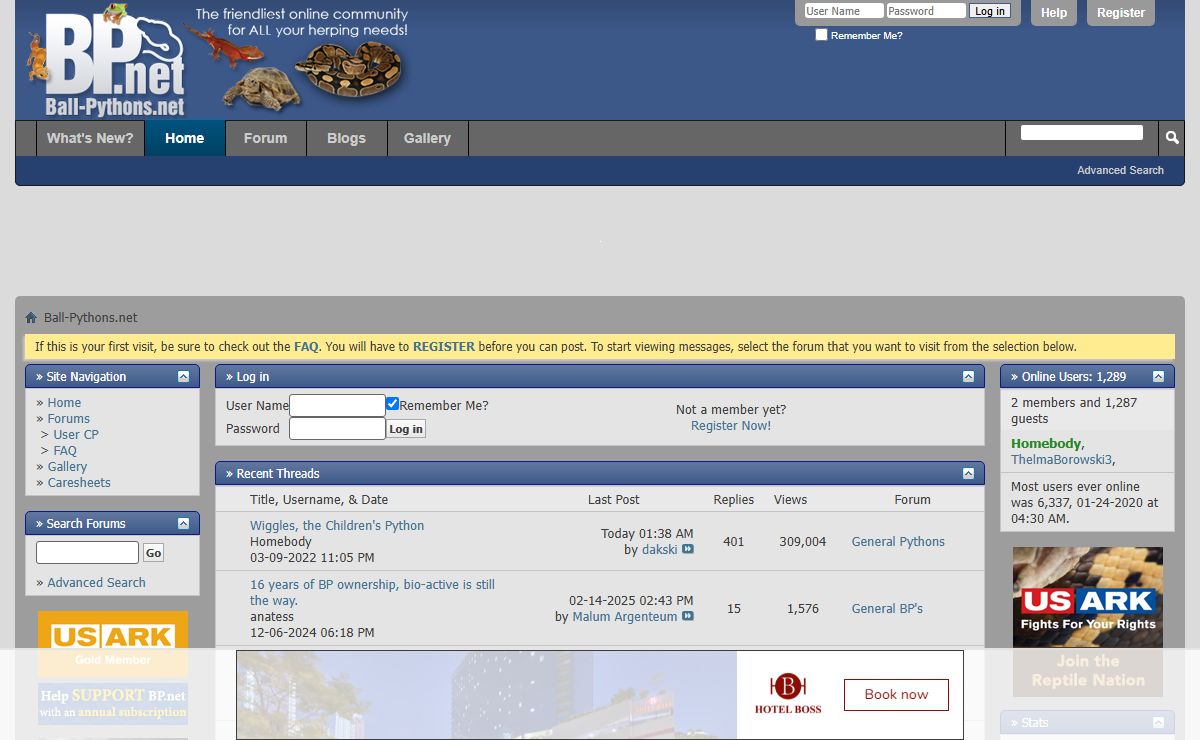
Task: Open the Blogs tab
Action: tap(346, 138)
